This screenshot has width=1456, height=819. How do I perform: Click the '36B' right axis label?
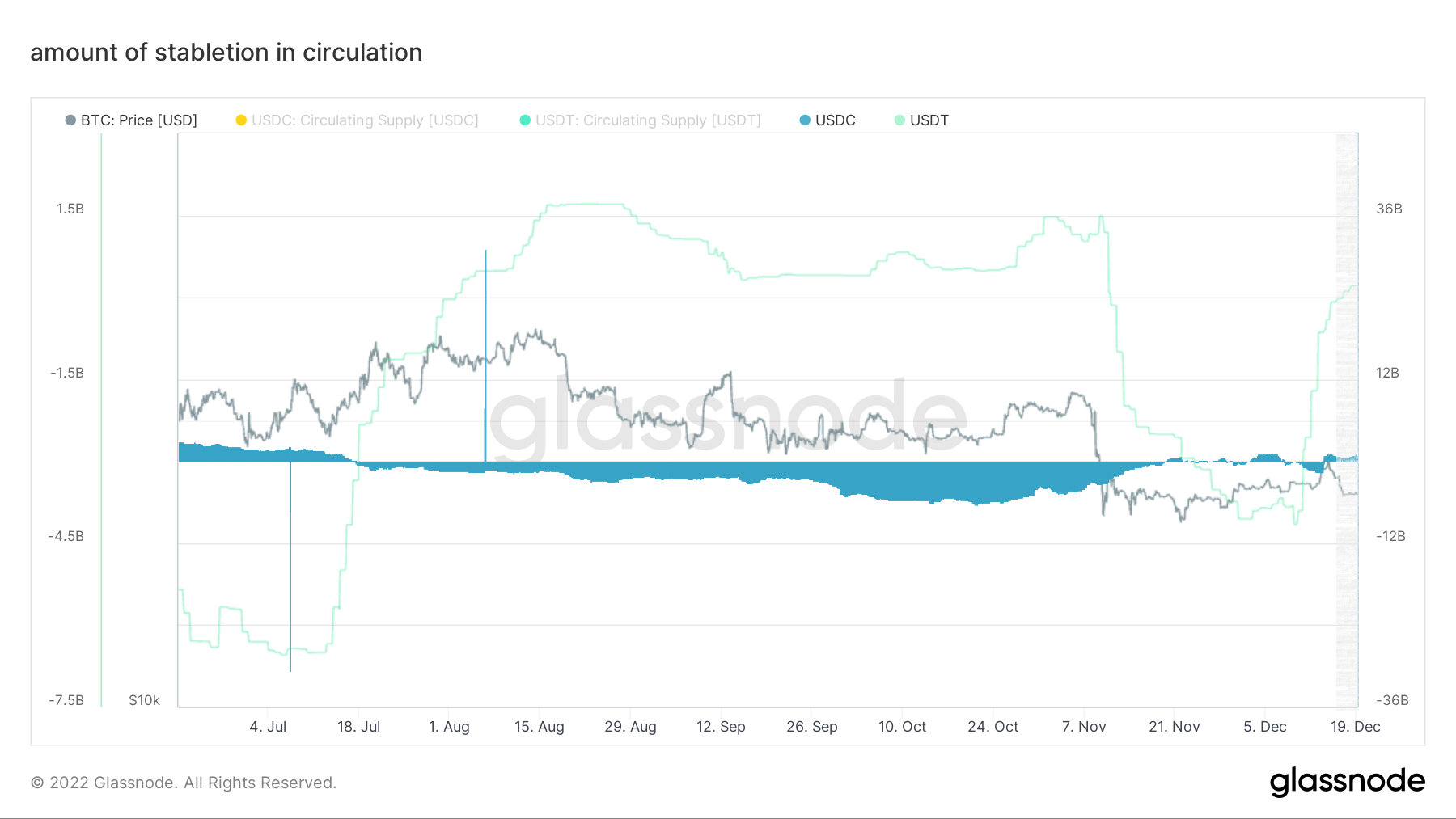click(x=1389, y=209)
